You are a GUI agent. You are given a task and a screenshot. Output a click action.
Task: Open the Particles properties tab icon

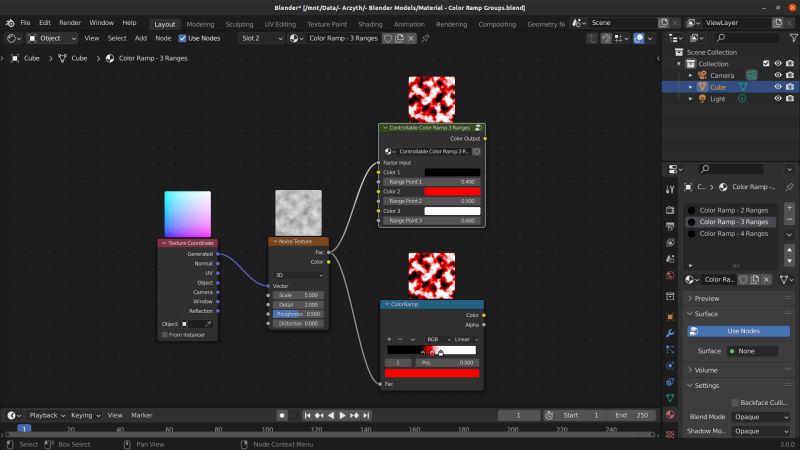[670, 349]
